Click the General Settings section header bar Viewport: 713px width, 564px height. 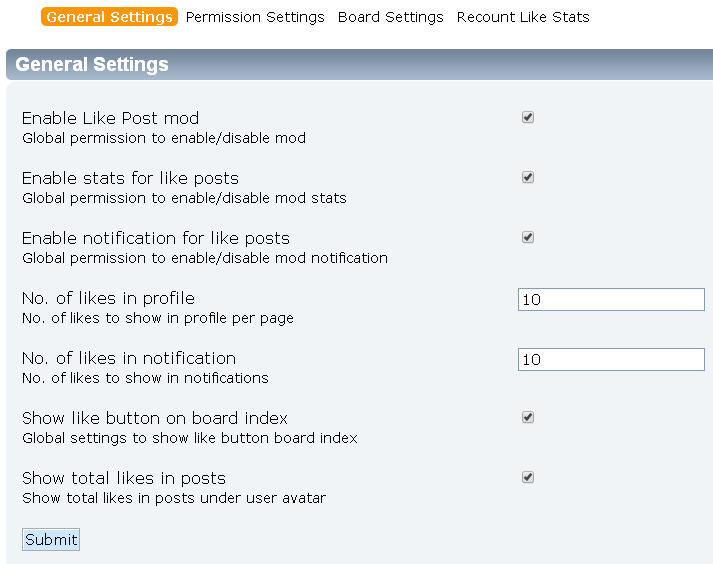(358, 65)
